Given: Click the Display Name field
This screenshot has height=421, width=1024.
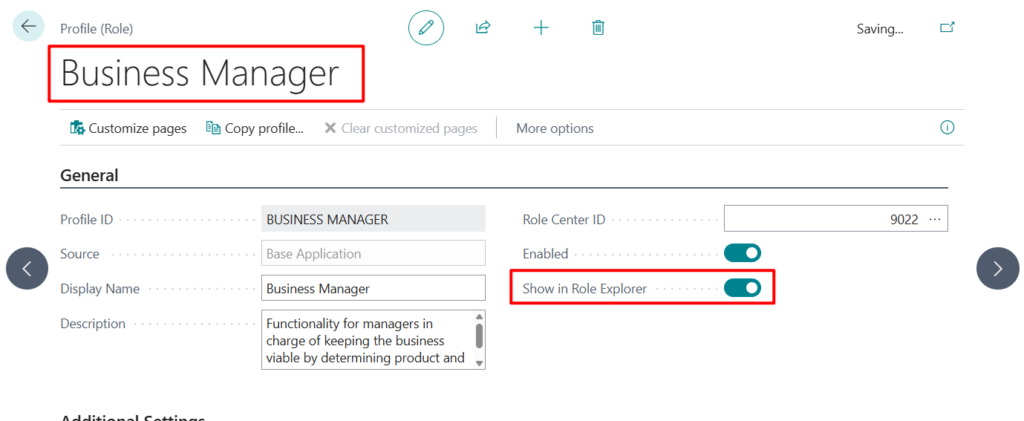Looking at the screenshot, I should click(x=372, y=289).
